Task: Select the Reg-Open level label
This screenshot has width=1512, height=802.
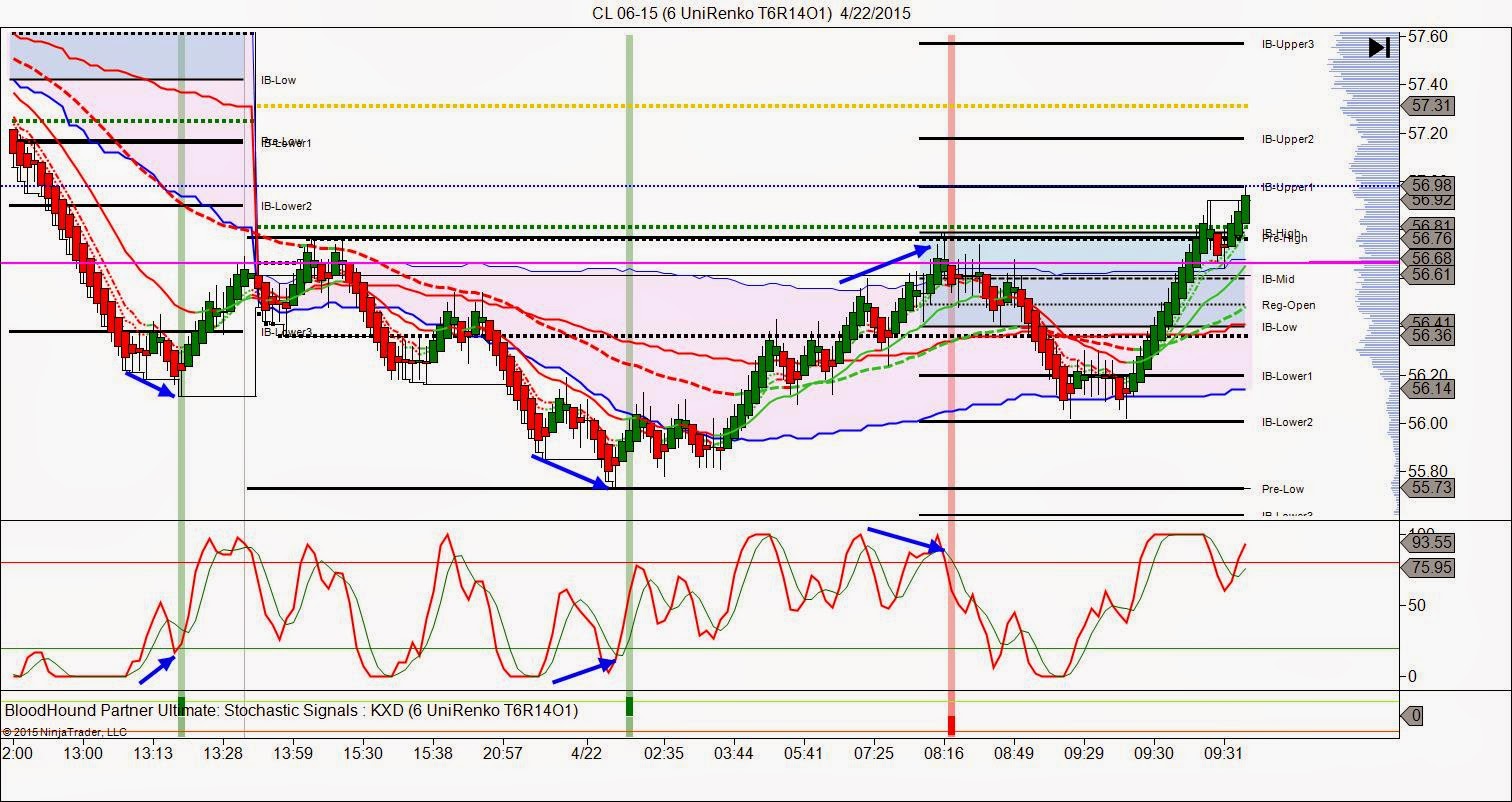Action: pyautogui.click(x=1288, y=305)
